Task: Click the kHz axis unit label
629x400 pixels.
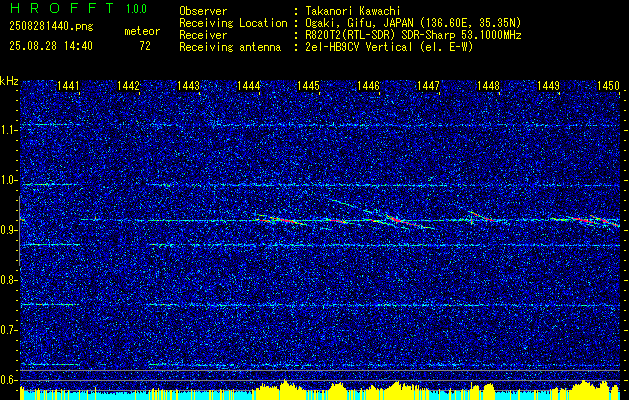Action: click(9, 81)
